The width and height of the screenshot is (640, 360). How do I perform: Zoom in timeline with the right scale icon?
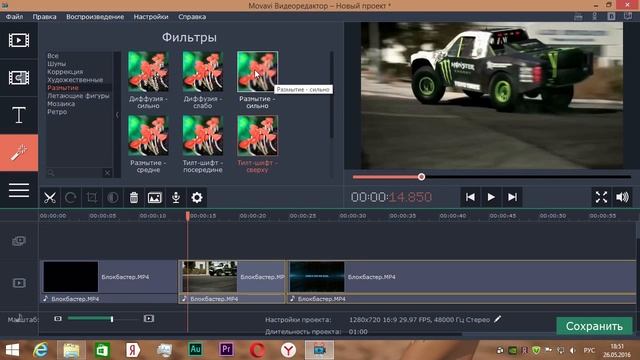(x=149, y=318)
